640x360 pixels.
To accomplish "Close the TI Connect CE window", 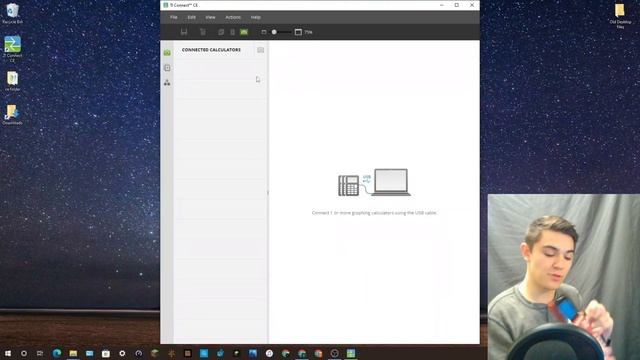I will pyautogui.click(x=472, y=5).
